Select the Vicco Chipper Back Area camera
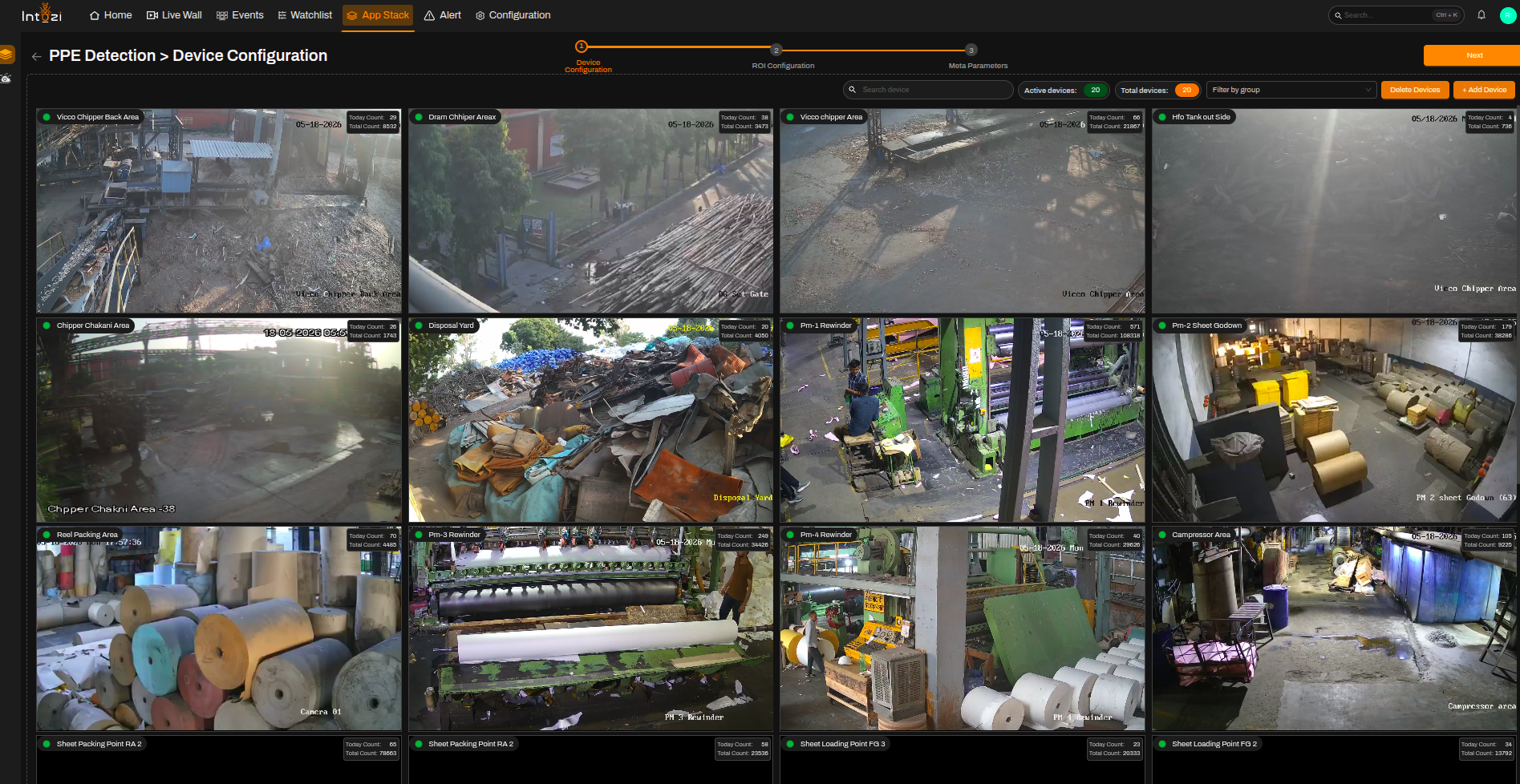The image size is (1520, 784). coord(219,211)
